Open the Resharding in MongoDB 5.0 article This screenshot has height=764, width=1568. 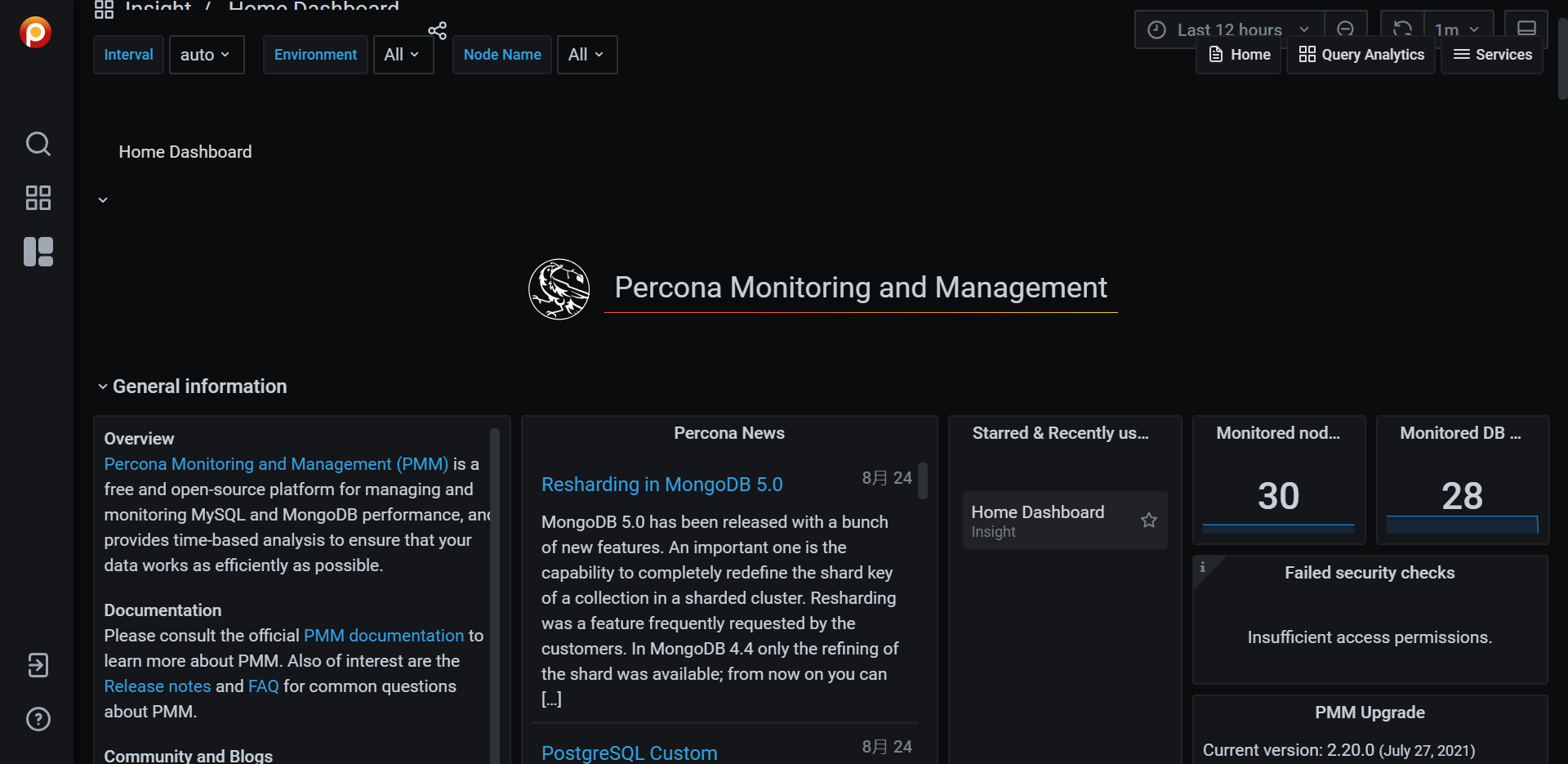click(x=662, y=485)
